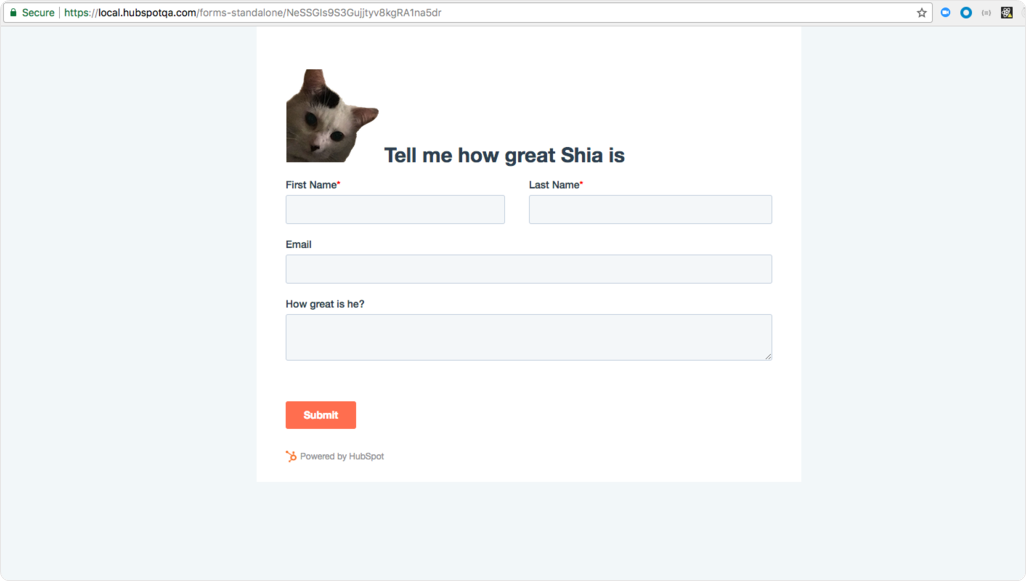Click the 'How great is he?' textarea
The height and width of the screenshot is (581, 1026).
pos(528,337)
